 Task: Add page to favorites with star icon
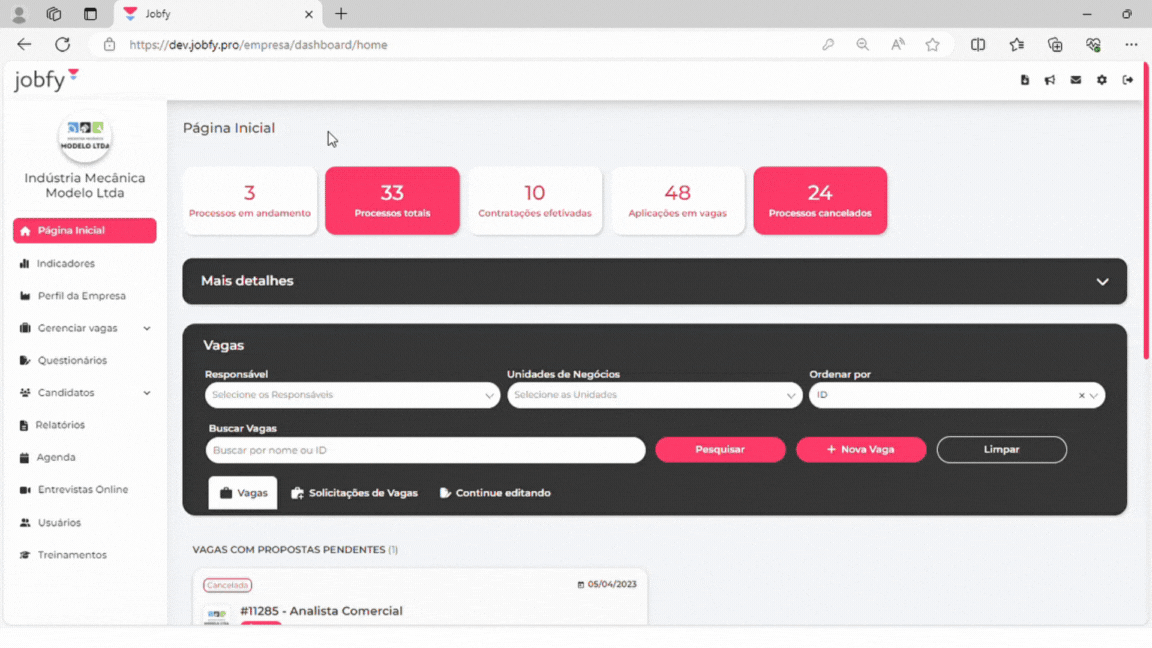(x=932, y=45)
